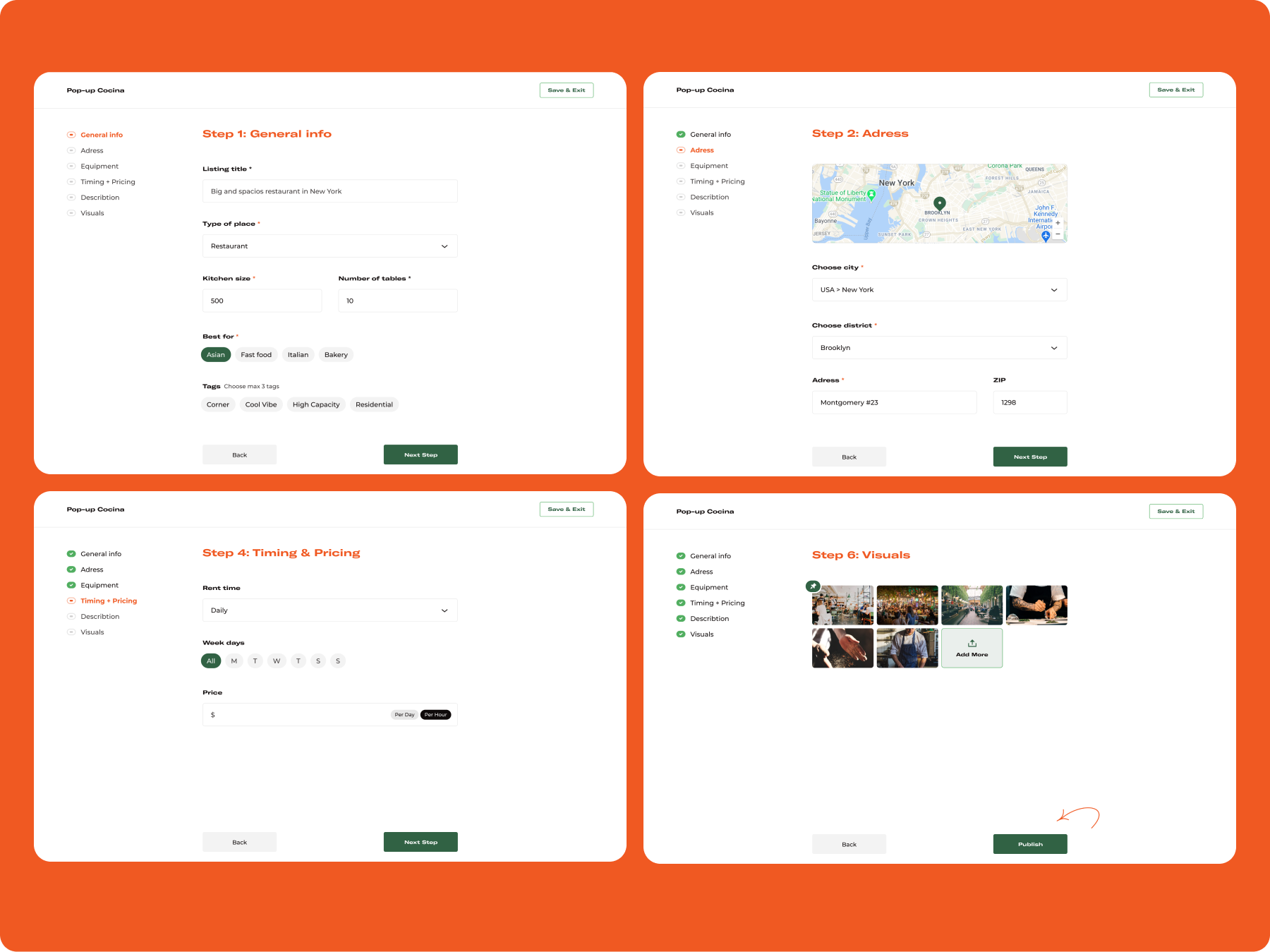Switch price to Per Day
The width and height of the screenshot is (1270, 952).
[x=404, y=715]
